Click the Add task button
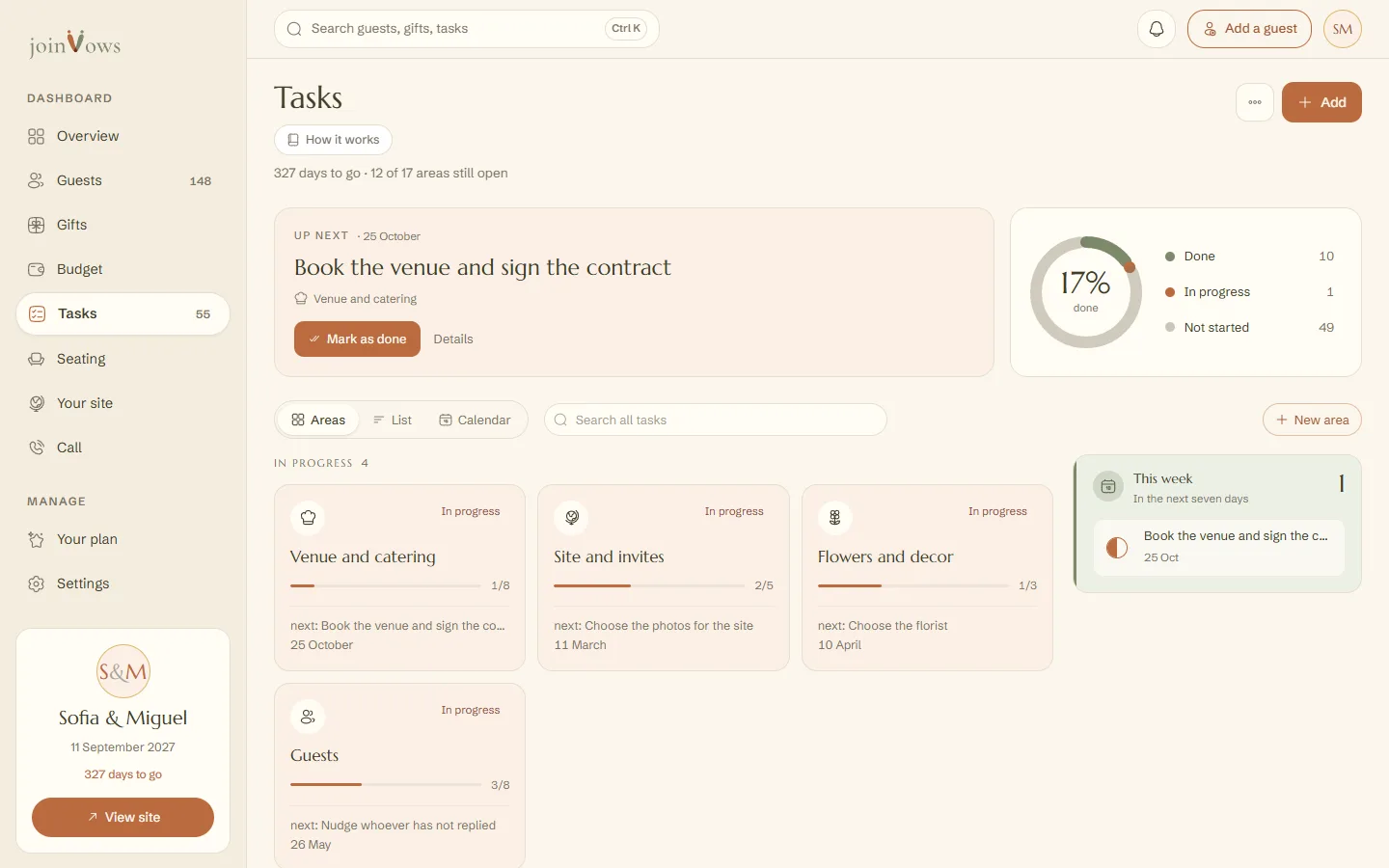 pyautogui.click(x=1321, y=102)
